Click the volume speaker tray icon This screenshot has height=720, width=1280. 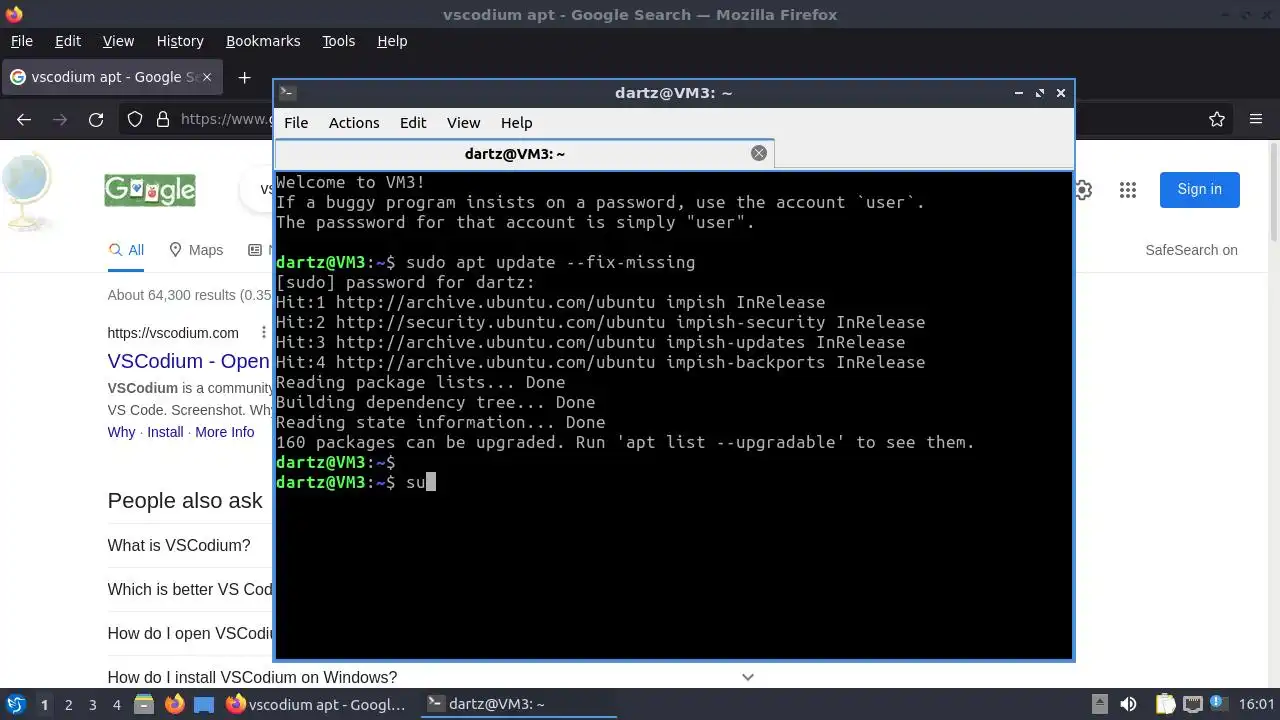click(1128, 704)
